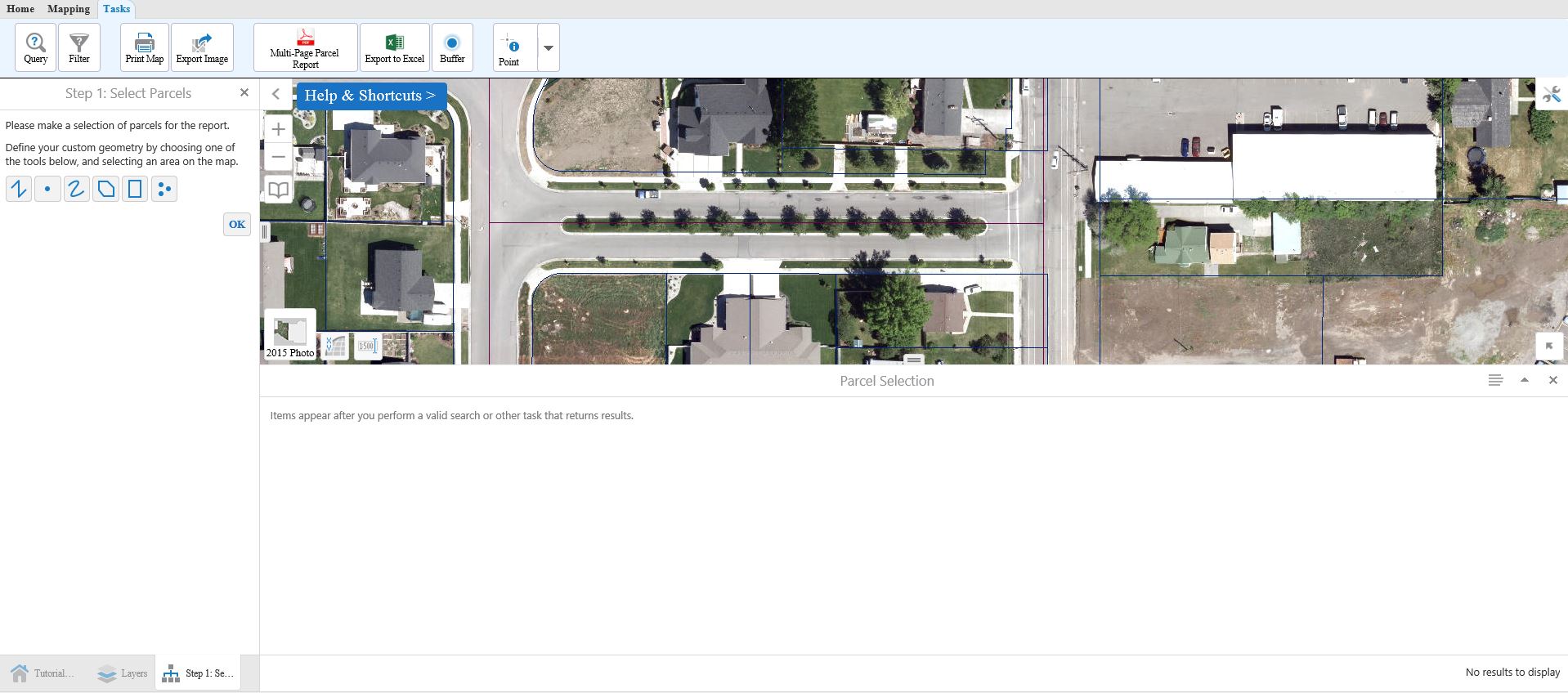1568x693 pixels.
Task: Click Export to Excel
Action: tap(395, 47)
